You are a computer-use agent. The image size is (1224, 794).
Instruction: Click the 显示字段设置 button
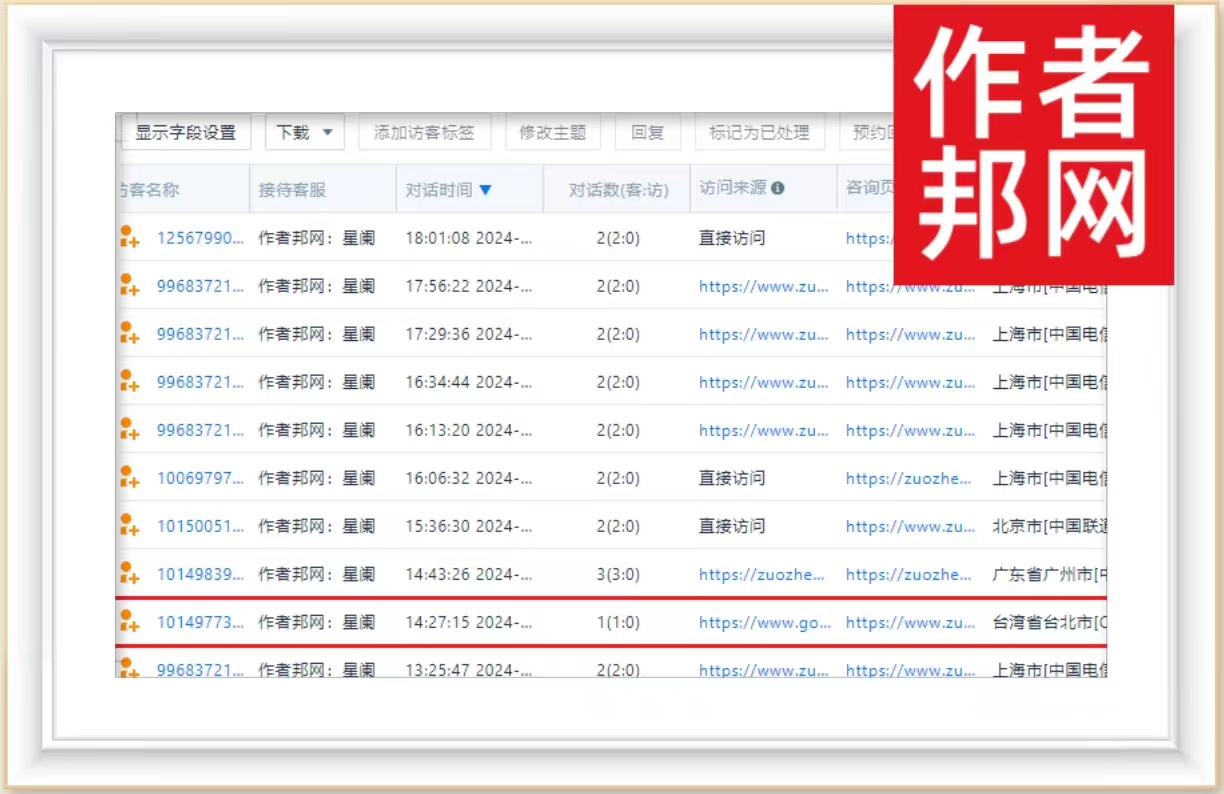[185, 133]
